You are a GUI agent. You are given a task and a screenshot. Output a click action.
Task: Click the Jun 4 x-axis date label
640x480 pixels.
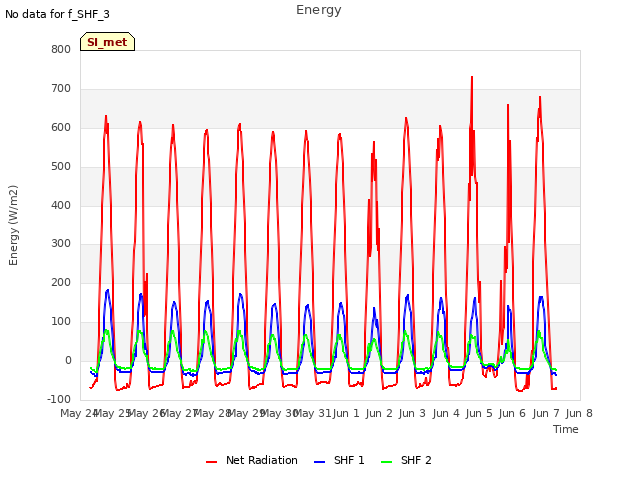coord(446,413)
